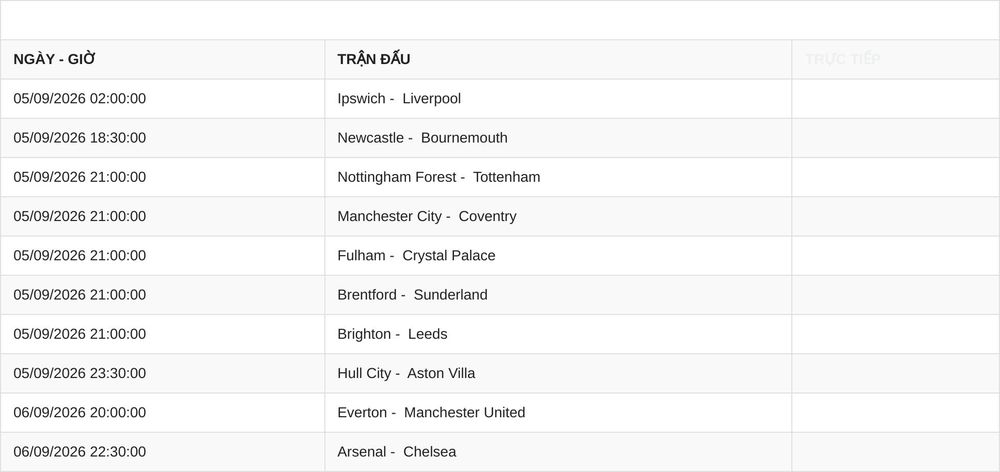Click the Arsenal - Chelsea fixture
This screenshot has height=472, width=1000.
pos(397,452)
